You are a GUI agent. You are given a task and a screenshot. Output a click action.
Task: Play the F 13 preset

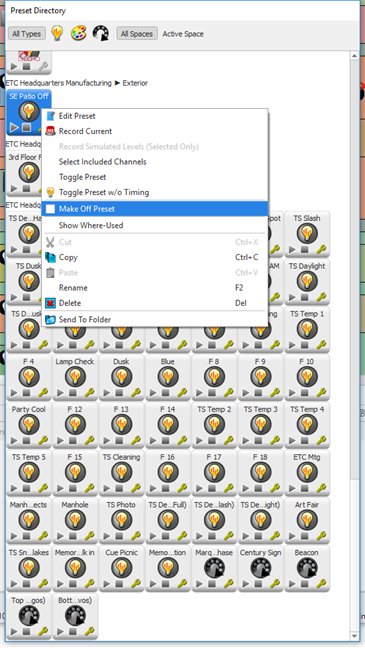pos(107,441)
